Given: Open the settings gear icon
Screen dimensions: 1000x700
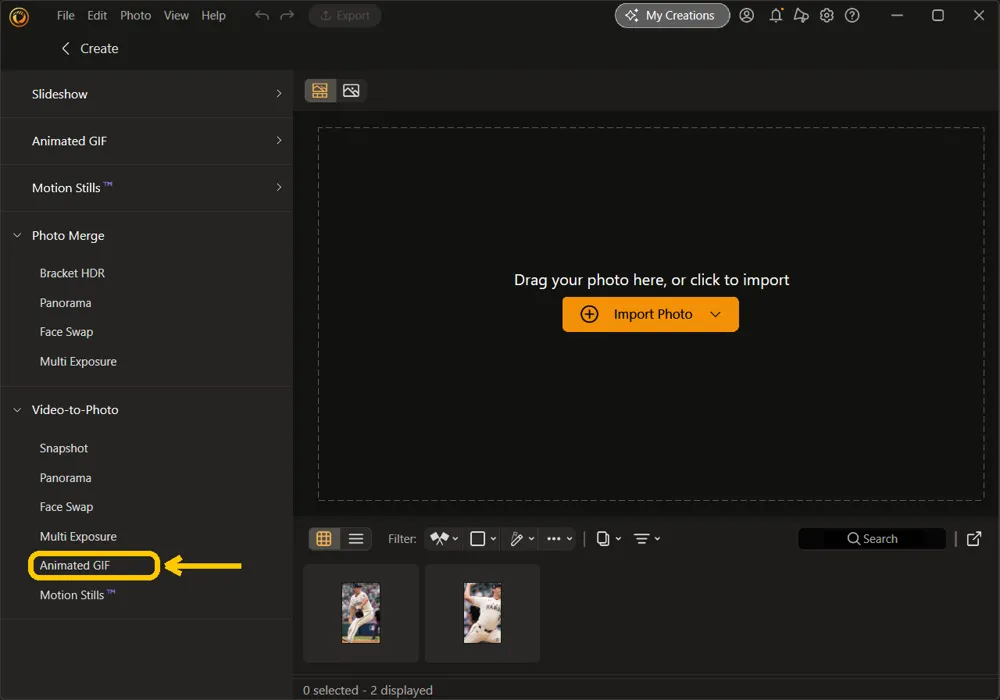Looking at the screenshot, I should click(x=827, y=15).
